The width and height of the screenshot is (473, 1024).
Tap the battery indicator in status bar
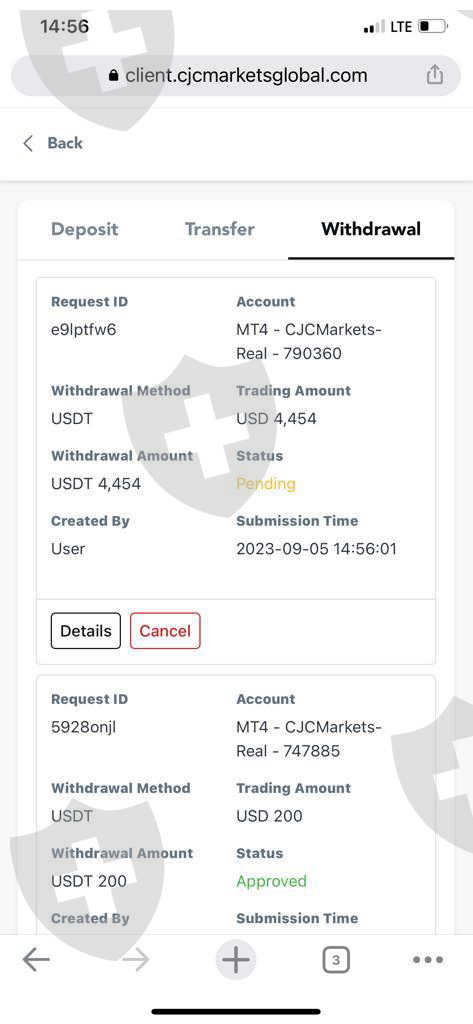point(433,27)
